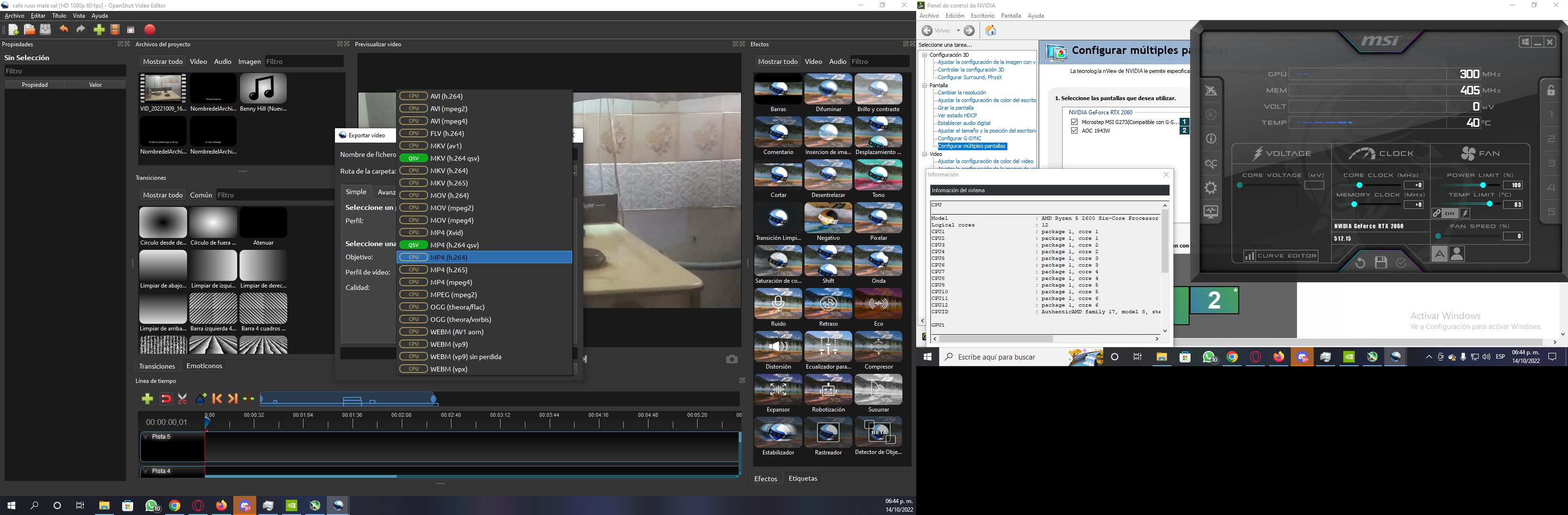Click the Undo arrow in OpenShot toolbar
This screenshot has height=515, width=1568.
coord(64,29)
